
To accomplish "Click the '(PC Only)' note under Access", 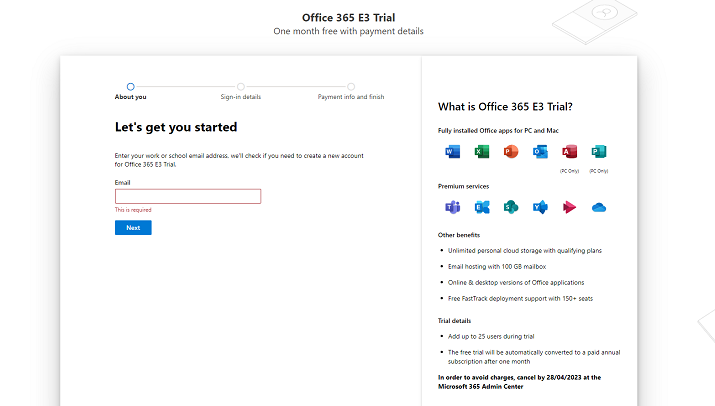I will tap(570, 171).
